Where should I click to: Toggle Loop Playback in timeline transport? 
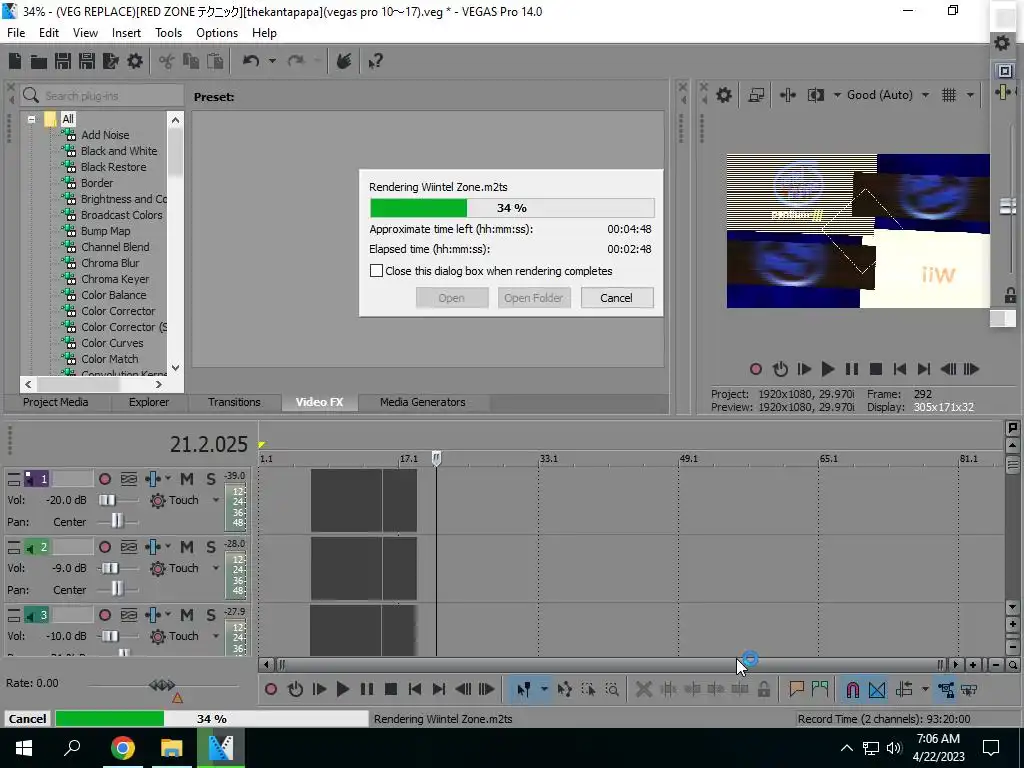295,689
